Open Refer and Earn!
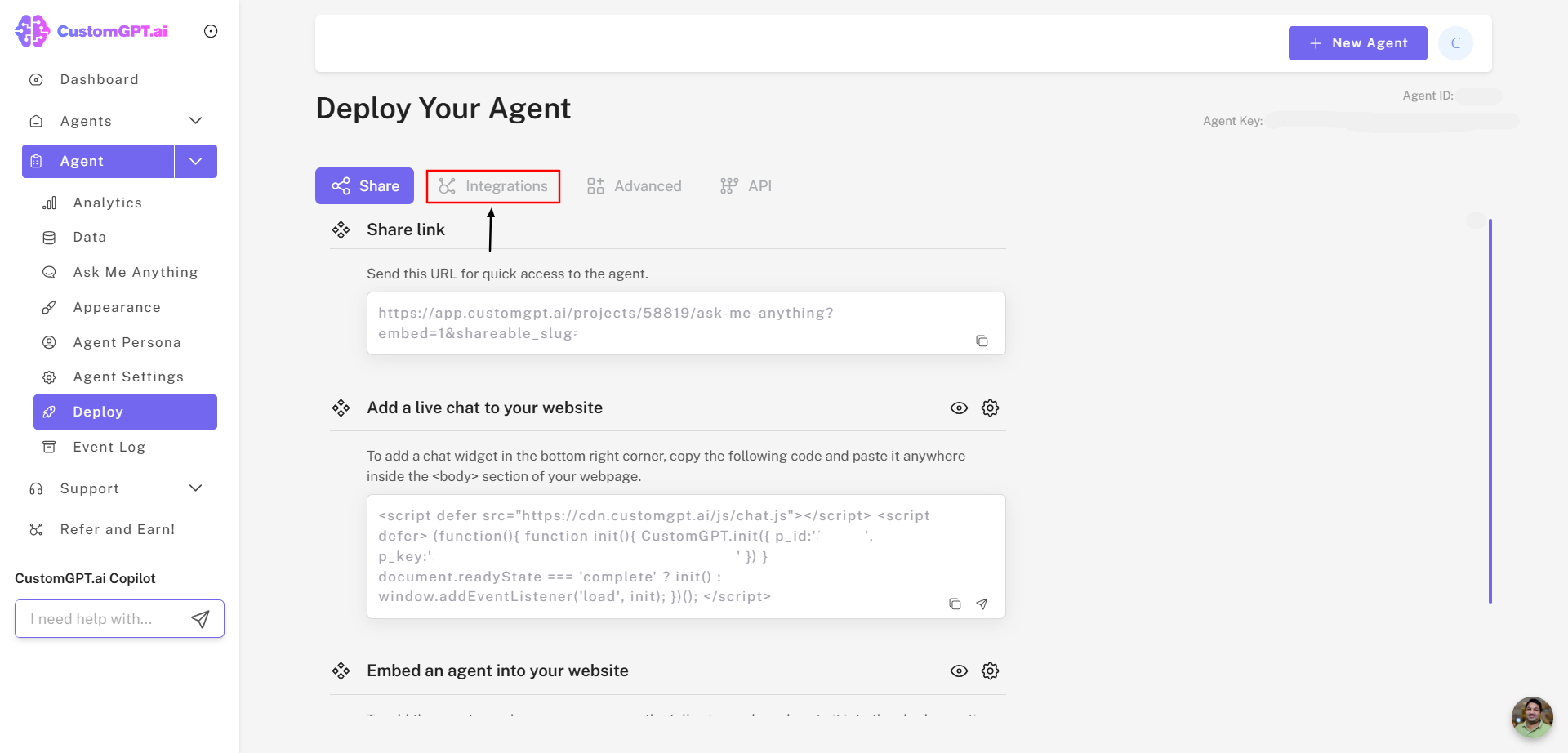 [x=117, y=529]
